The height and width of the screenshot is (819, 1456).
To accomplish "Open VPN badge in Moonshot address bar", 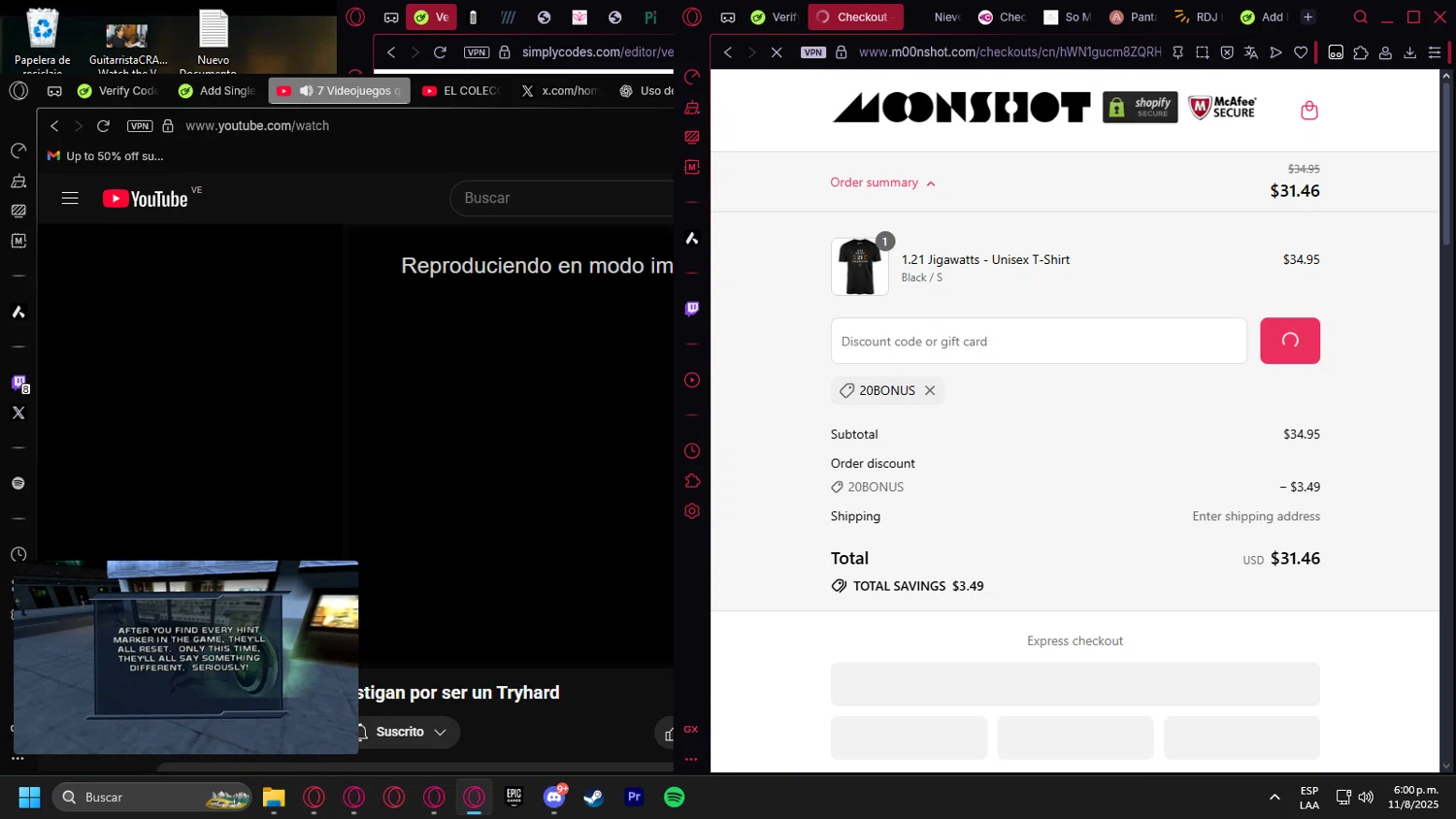I will (813, 52).
